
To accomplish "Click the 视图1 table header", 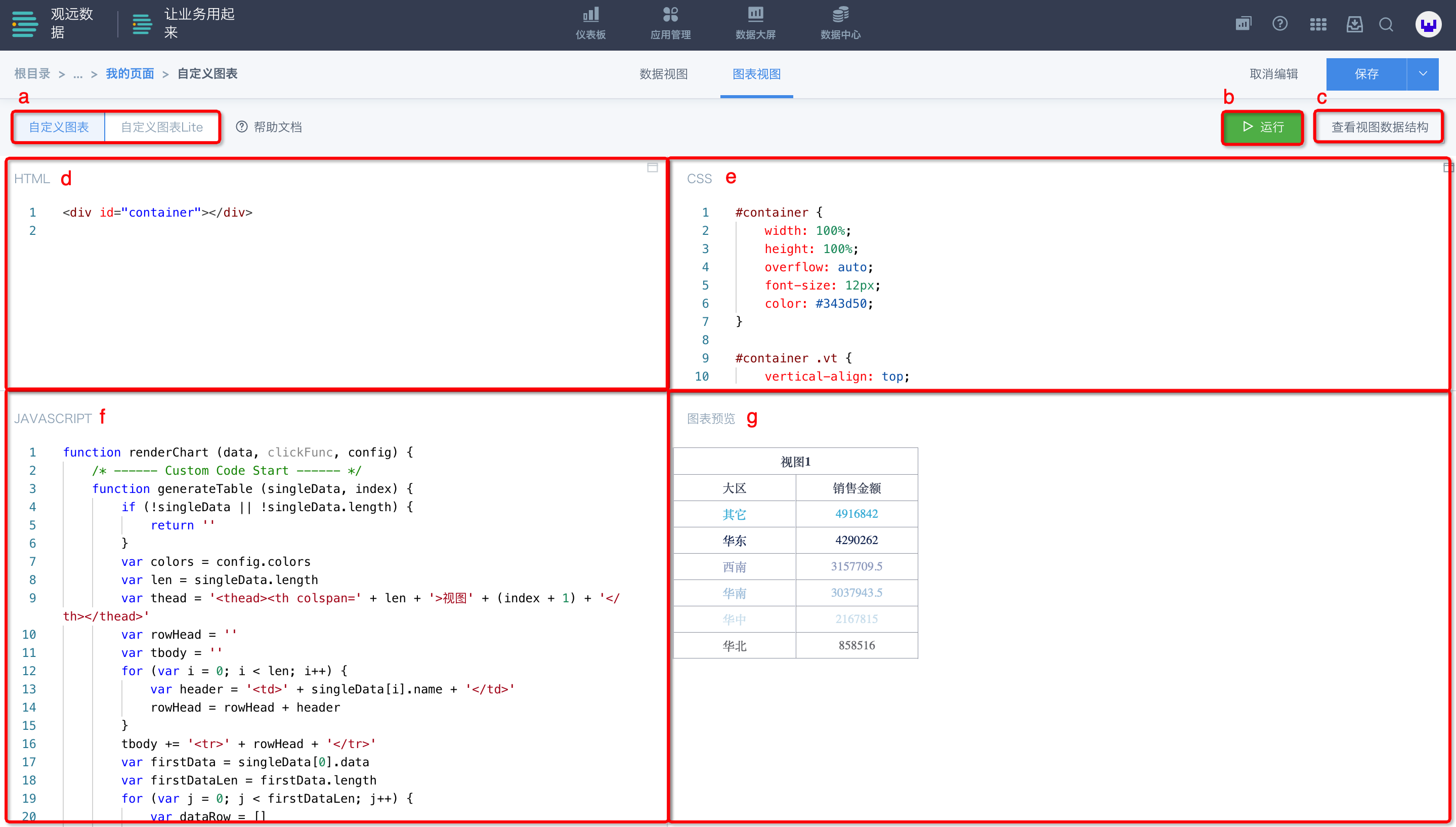I will point(795,461).
